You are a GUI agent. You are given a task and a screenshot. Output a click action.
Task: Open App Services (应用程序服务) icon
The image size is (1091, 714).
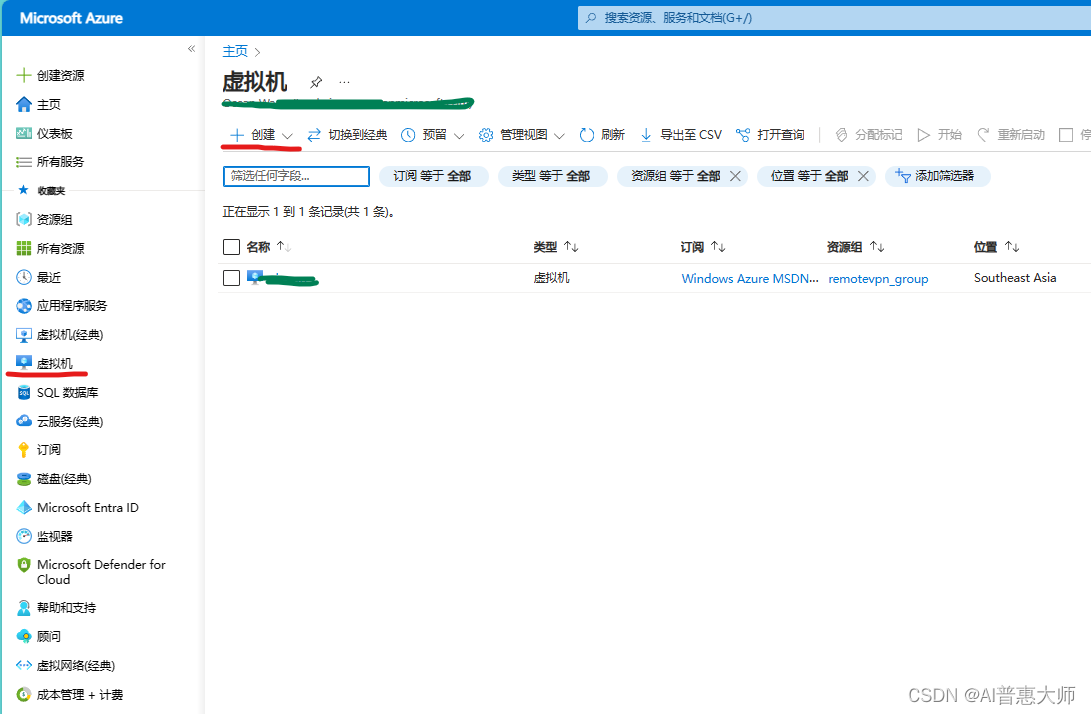24,306
